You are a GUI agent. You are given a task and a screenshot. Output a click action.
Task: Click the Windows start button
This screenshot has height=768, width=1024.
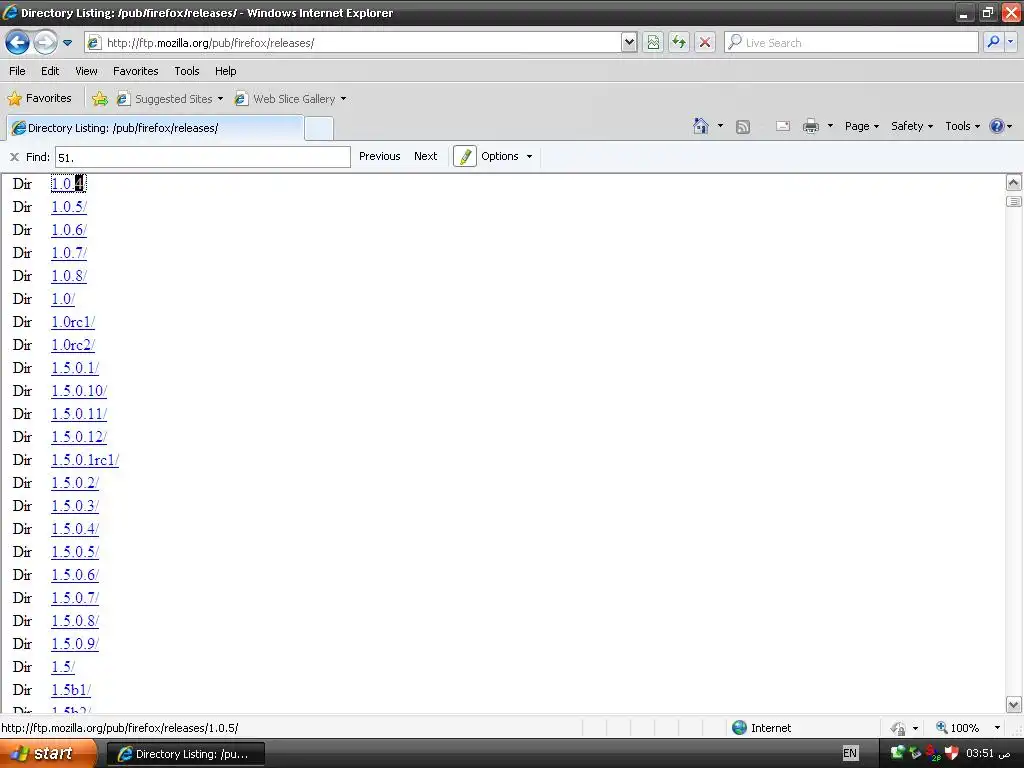[x=48, y=754]
